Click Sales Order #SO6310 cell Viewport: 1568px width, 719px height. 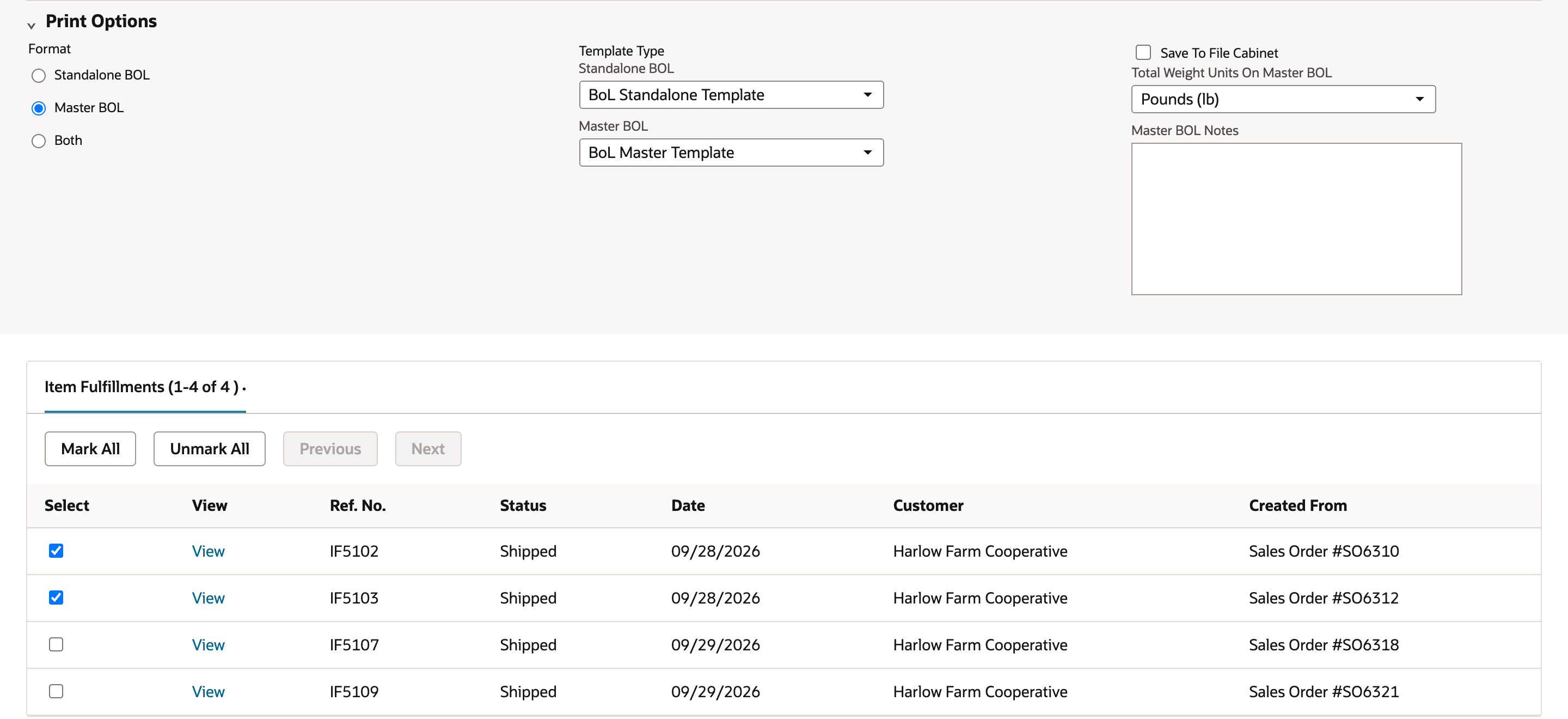pos(1324,552)
